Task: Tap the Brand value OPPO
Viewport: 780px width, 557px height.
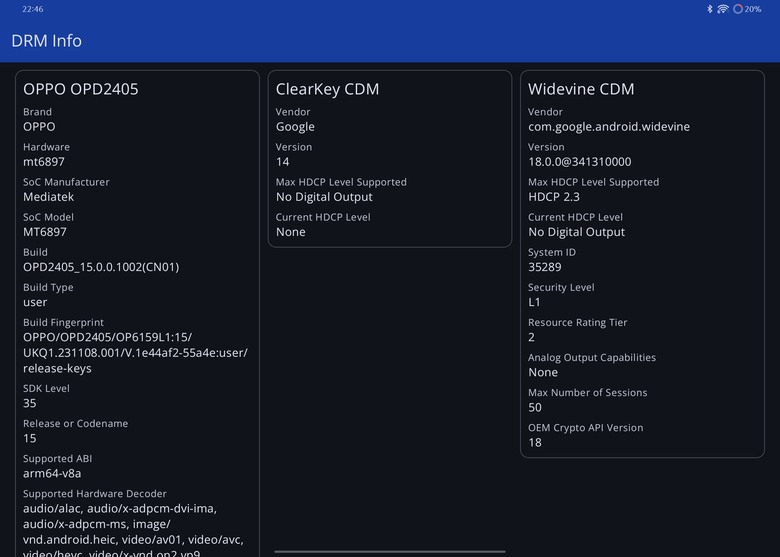Action: point(39,127)
